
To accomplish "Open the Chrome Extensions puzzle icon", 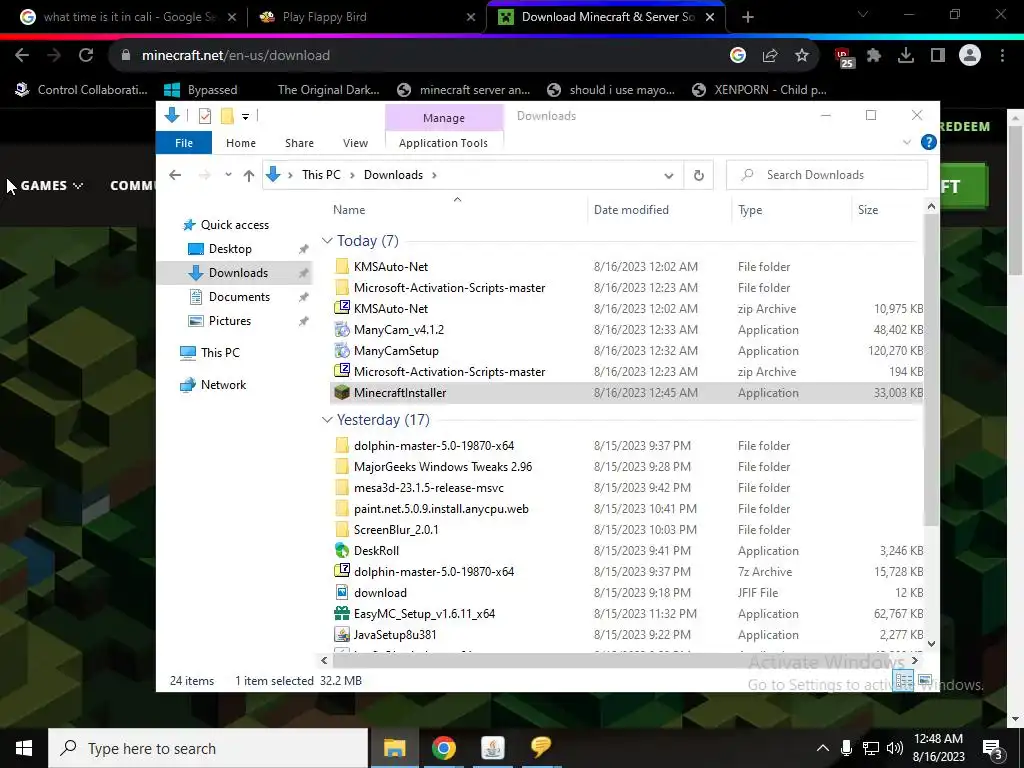I will tap(874, 56).
